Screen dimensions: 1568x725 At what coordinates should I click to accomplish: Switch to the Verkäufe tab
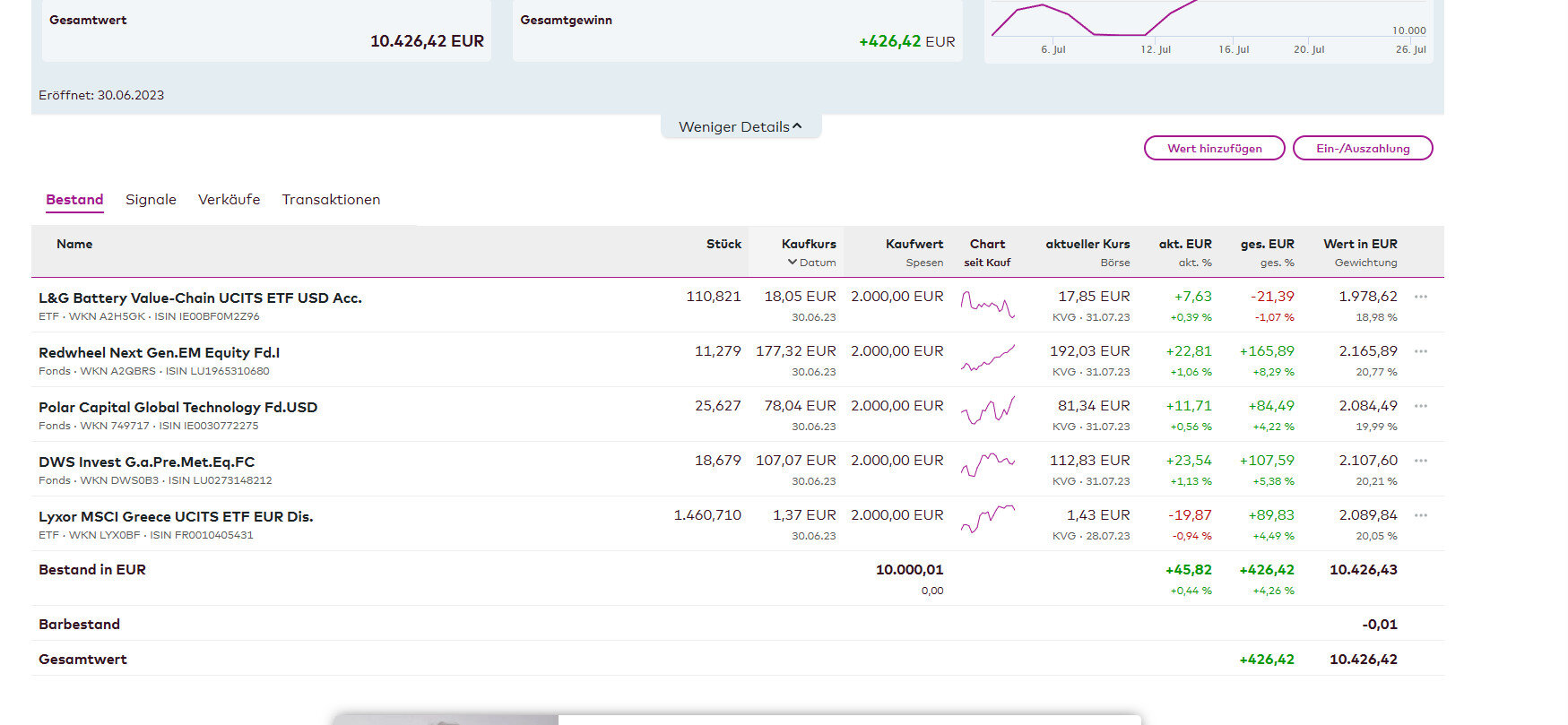[229, 200]
